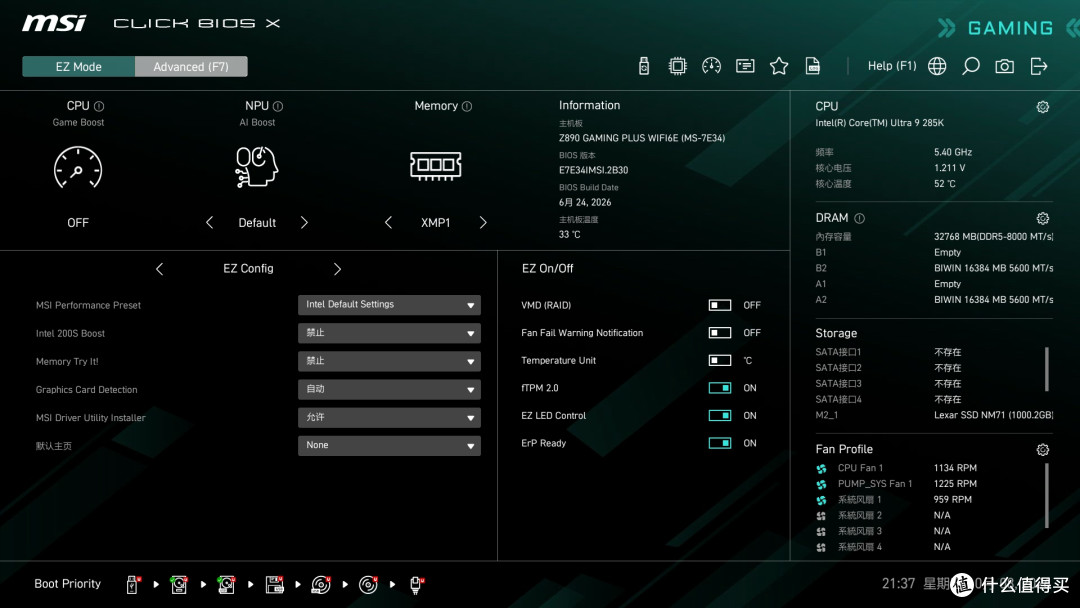
Task: Disable fTPM 2.0 switch
Action: (720, 388)
